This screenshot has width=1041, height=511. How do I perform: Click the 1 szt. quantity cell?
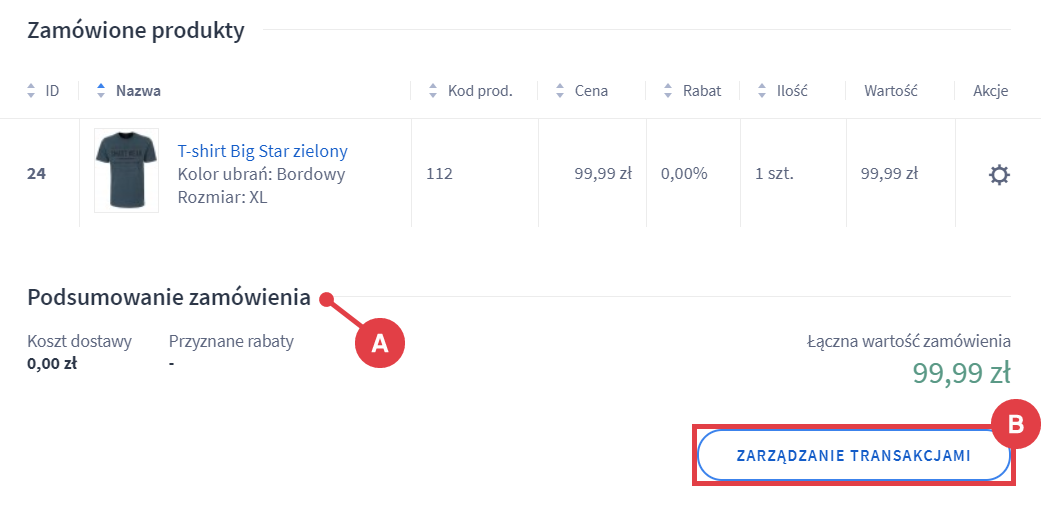click(774, 174)
